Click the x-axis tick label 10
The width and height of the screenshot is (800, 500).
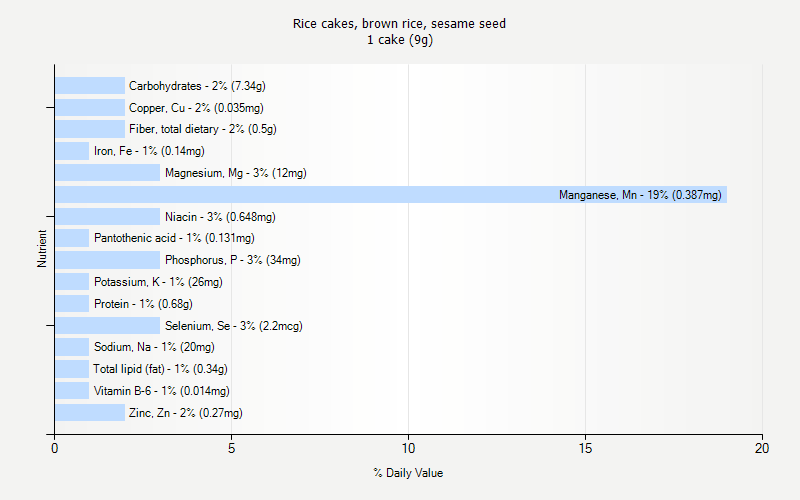408,449
